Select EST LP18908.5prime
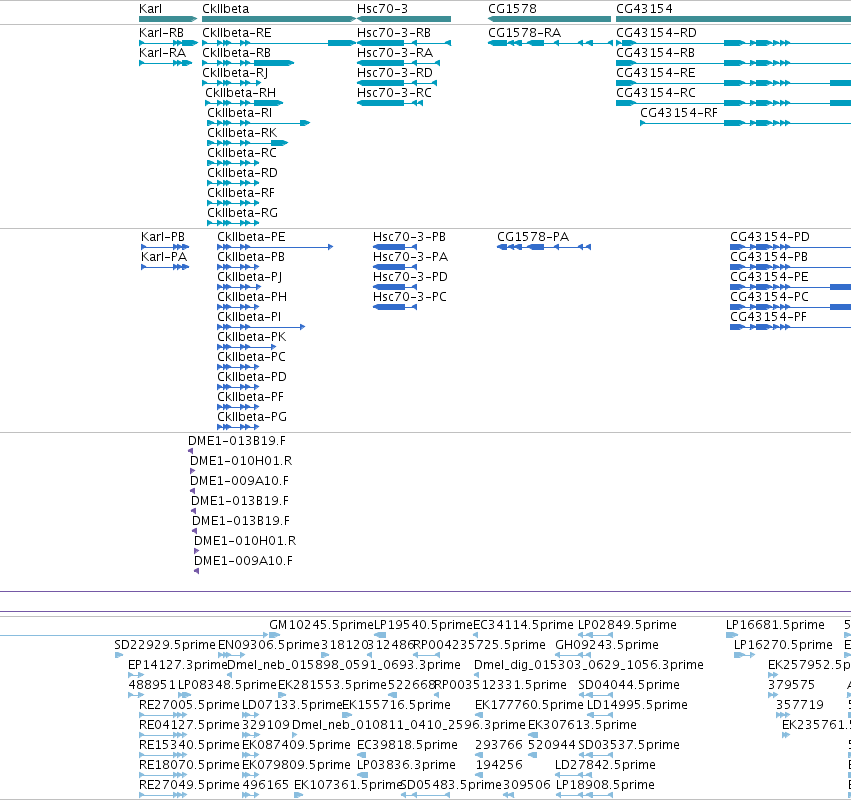 click(606, 785)
